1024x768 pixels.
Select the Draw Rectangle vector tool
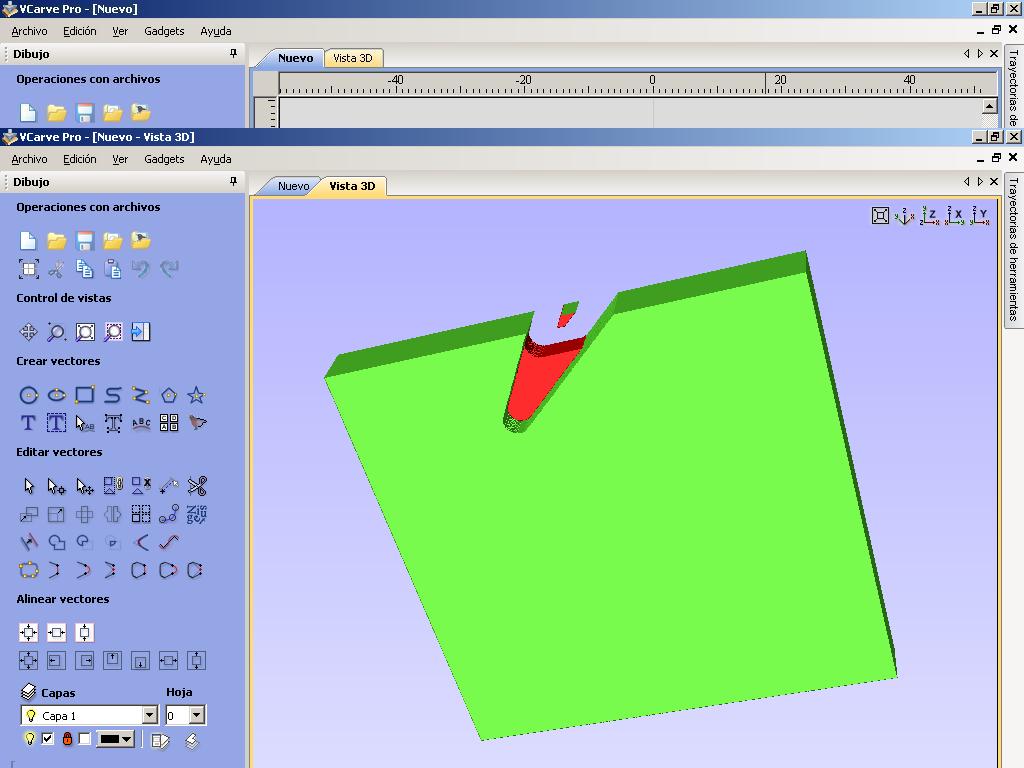click(x=85, y=395)
